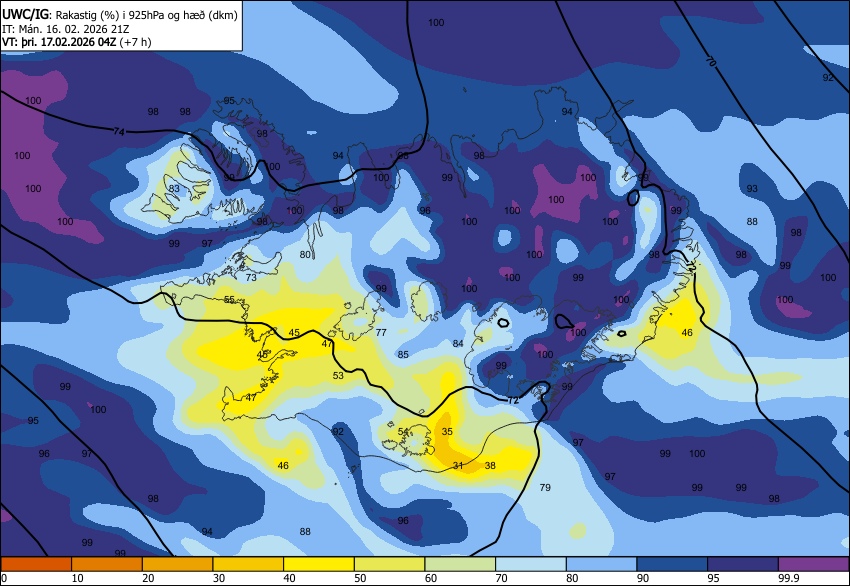Click the '30' legend tick label
This screenshot has height=586, width=850.
point(218,578)
